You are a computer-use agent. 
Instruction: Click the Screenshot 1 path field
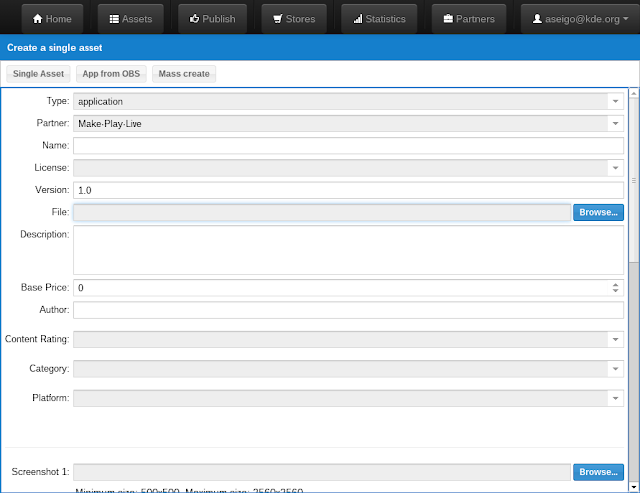click(x=322, y=472)
